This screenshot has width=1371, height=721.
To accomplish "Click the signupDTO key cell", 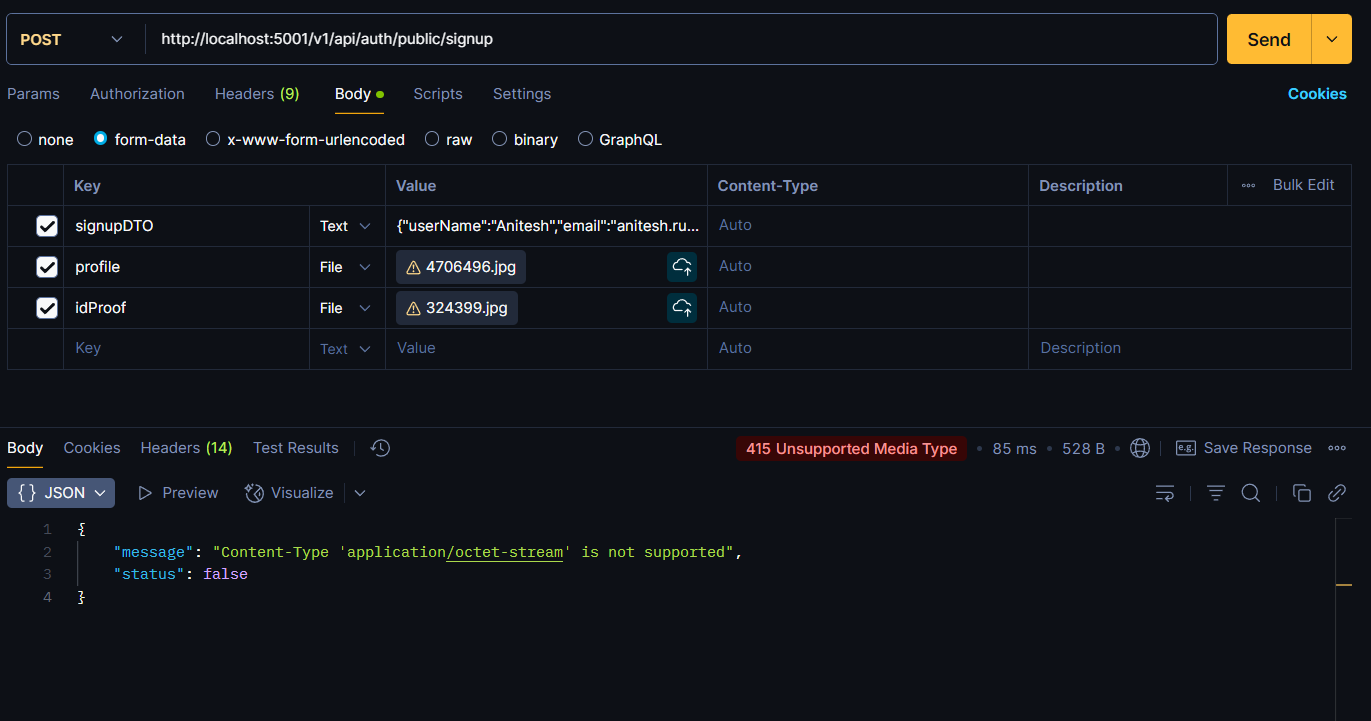I will tap(186, 226).
